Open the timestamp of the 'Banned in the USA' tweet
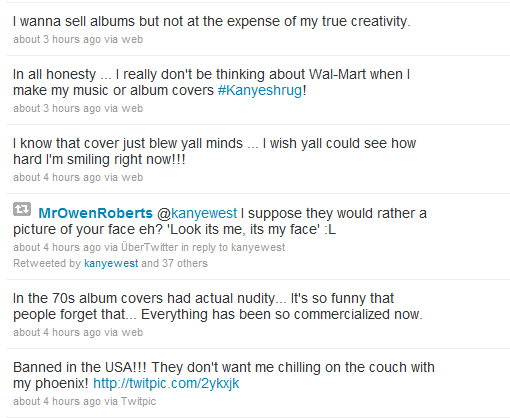The height and width of the screenshot is (418, 510). (x=57, y=401)
